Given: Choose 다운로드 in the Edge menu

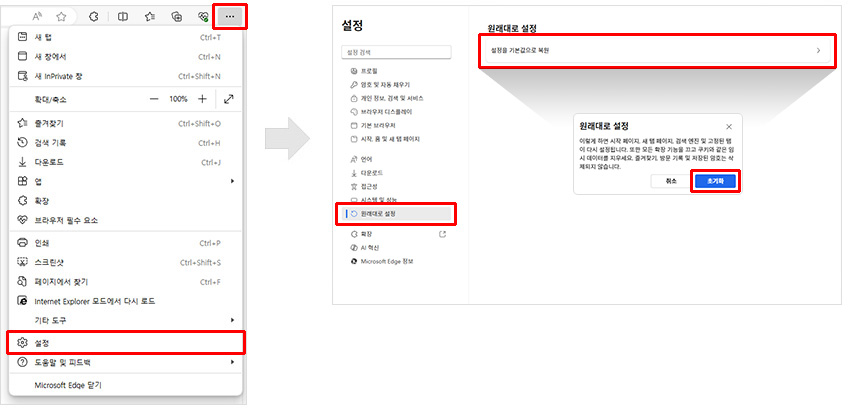Looking at the screenshot, I should click(x=125, y=162).
